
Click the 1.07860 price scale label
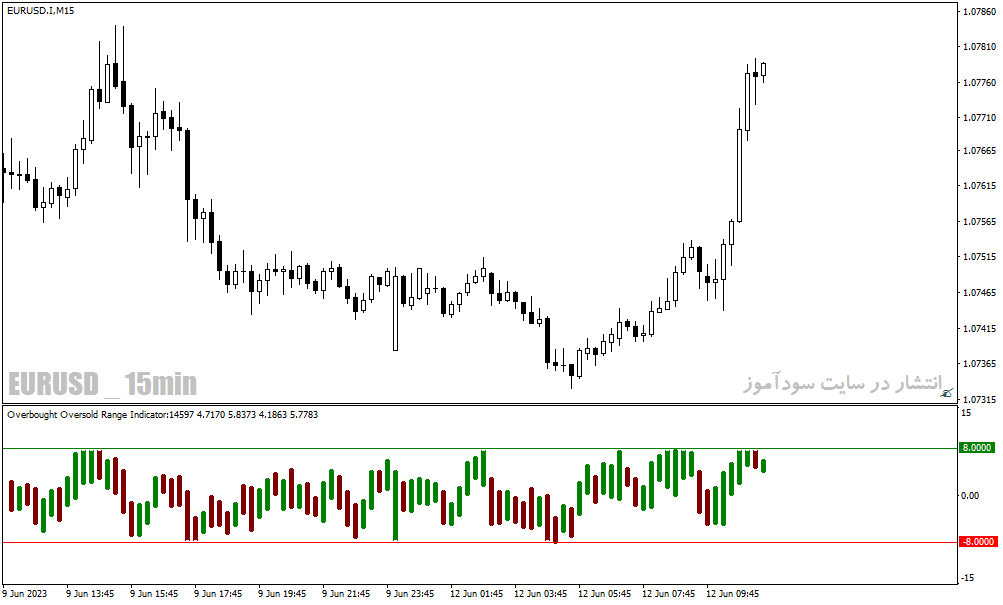point(979,11)
